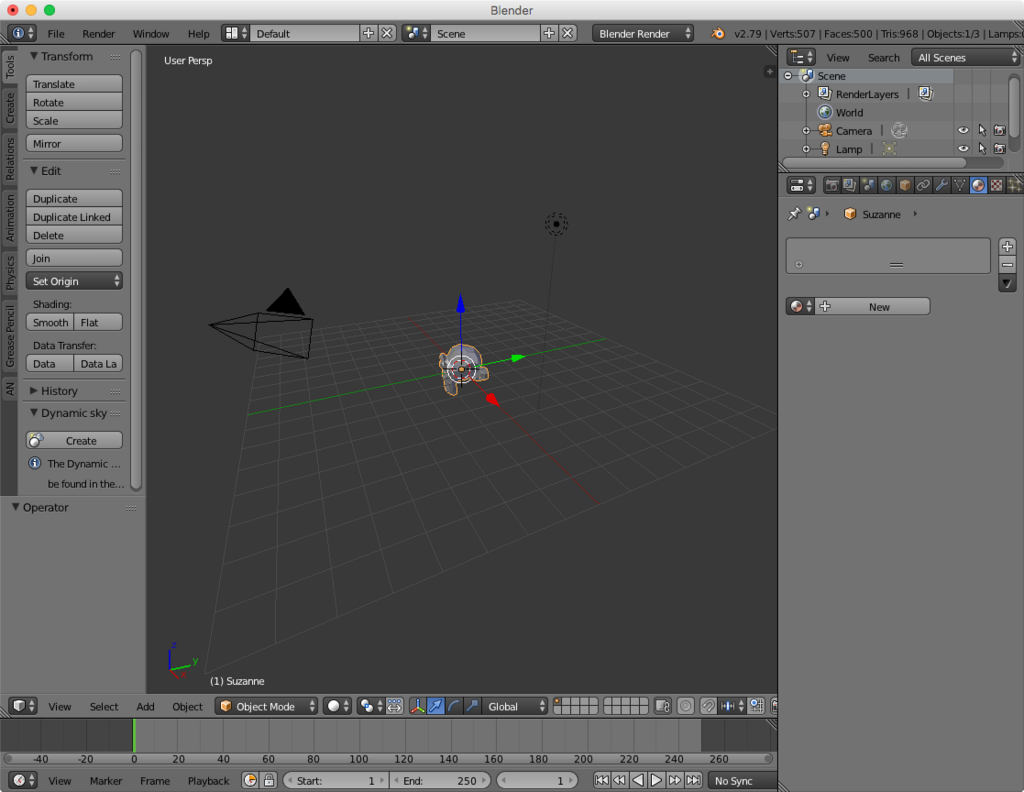Select the Scale manipulator icon
This screenshot has height=792, width=1024.
[472, 706]
